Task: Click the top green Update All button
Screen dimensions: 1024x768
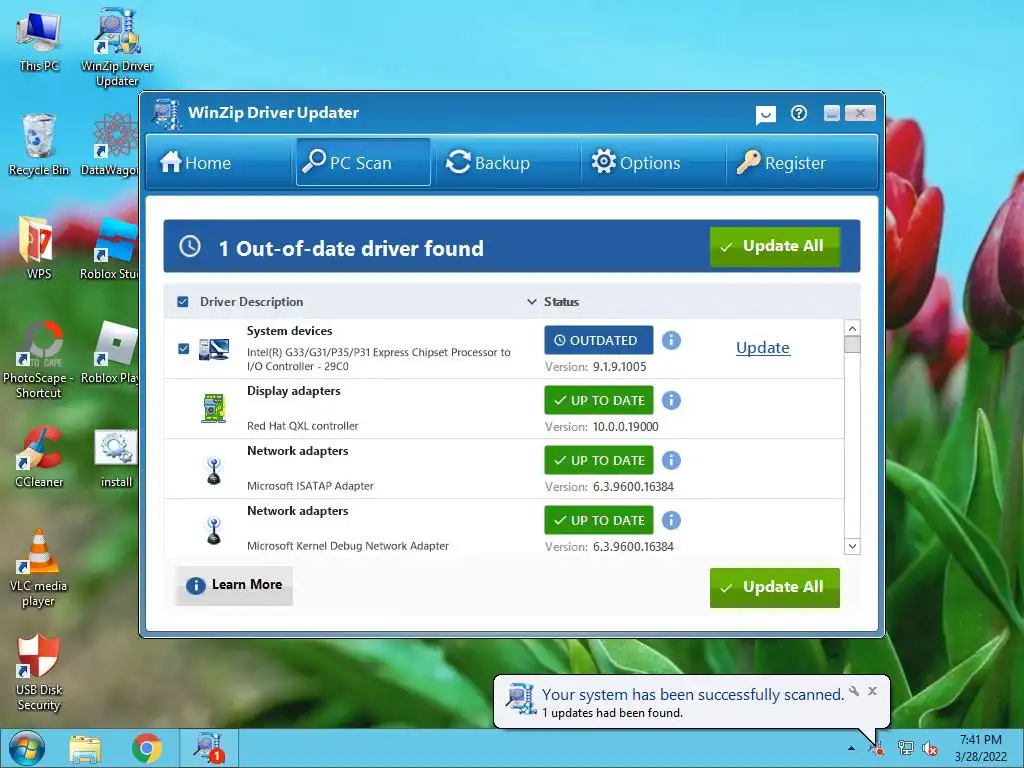Action: (775, 246)
